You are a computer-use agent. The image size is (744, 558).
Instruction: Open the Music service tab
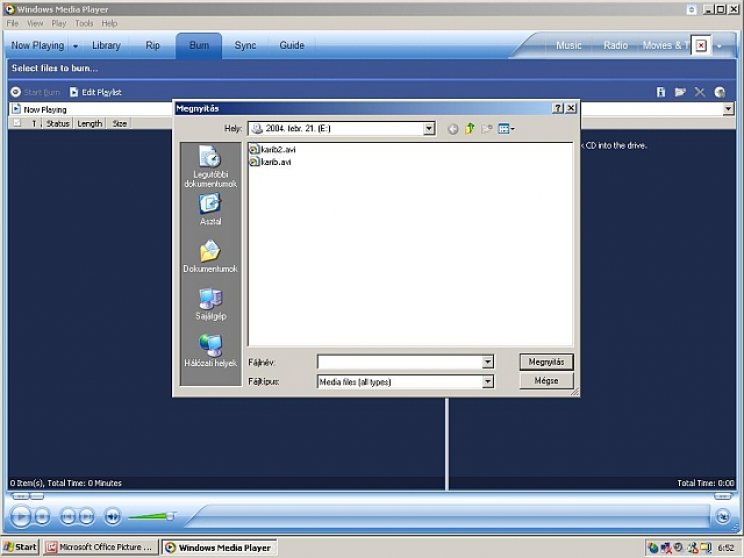569,46
